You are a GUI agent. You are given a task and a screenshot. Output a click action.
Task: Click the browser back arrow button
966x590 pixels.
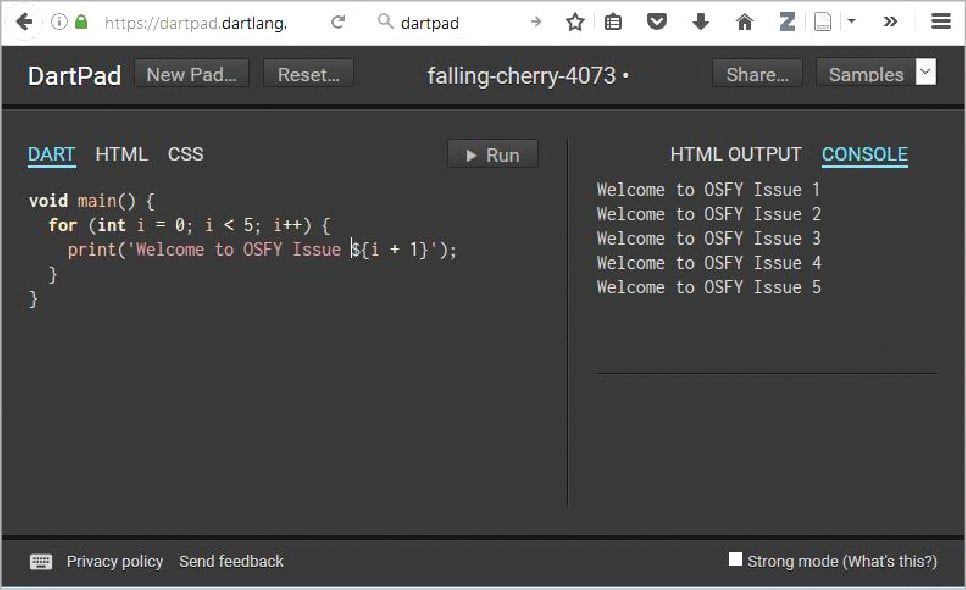coord(24,22)
